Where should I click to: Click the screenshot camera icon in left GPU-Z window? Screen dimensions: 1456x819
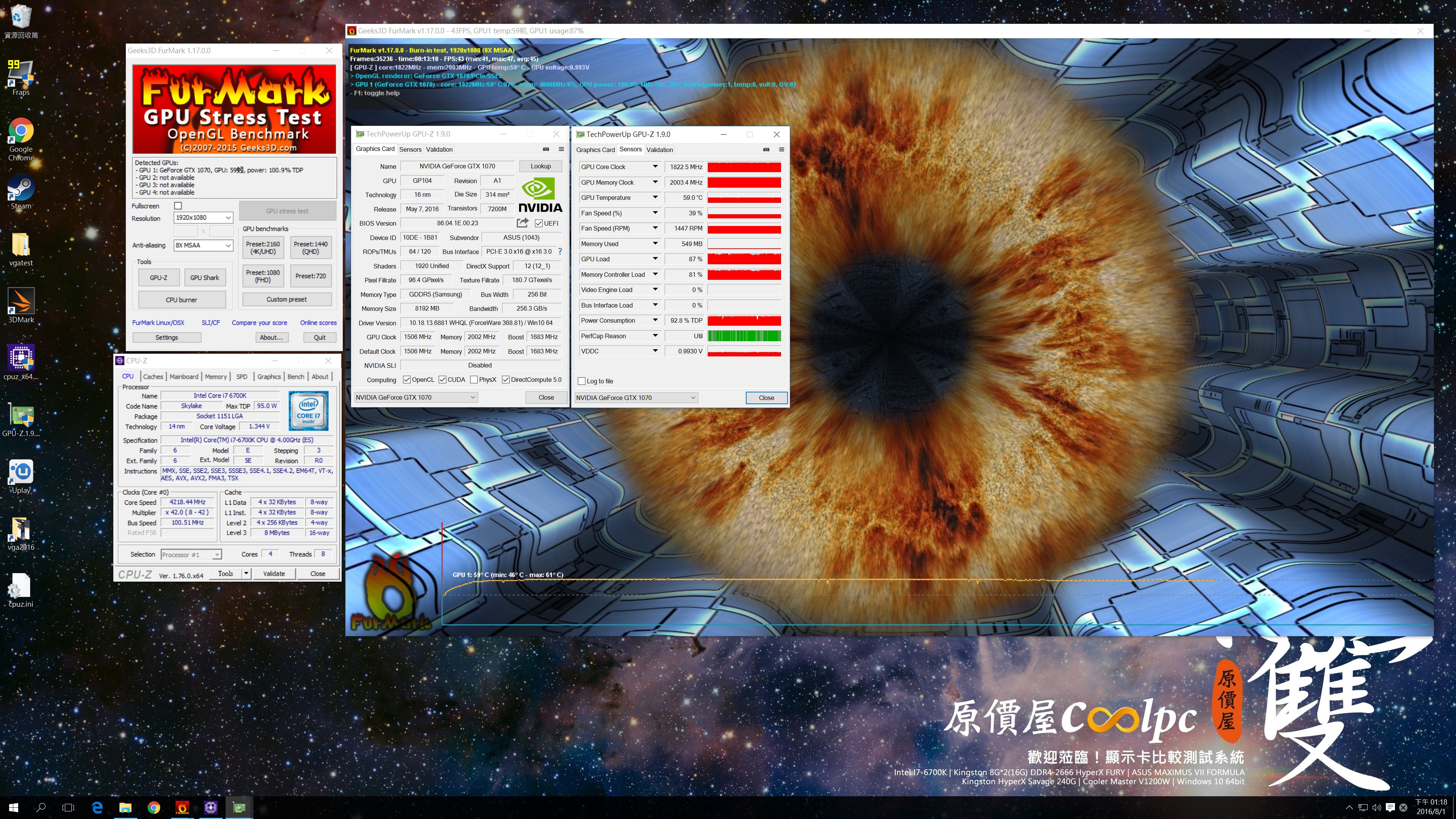tap(546, 149)
